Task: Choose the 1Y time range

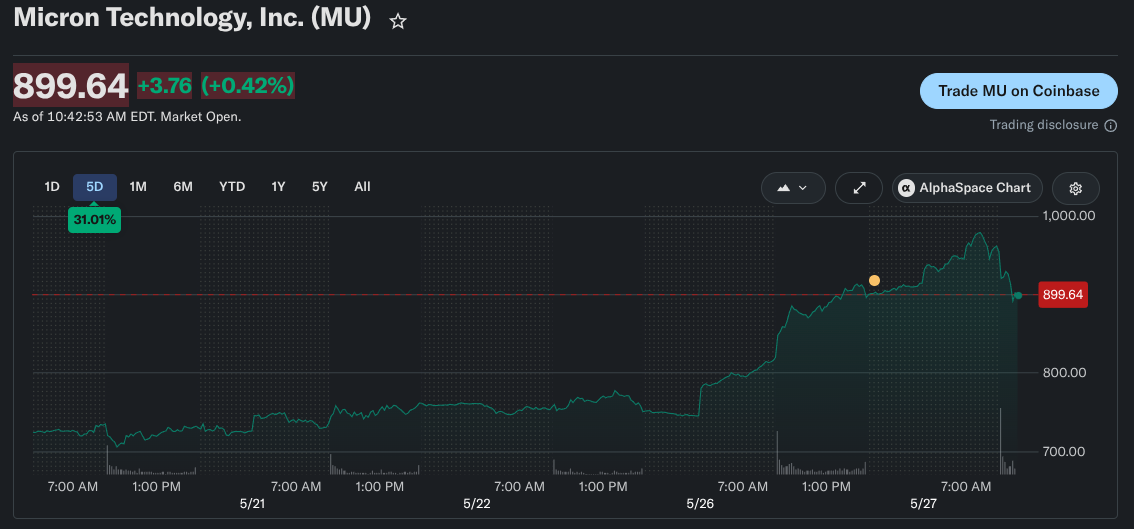Action: 278,187
